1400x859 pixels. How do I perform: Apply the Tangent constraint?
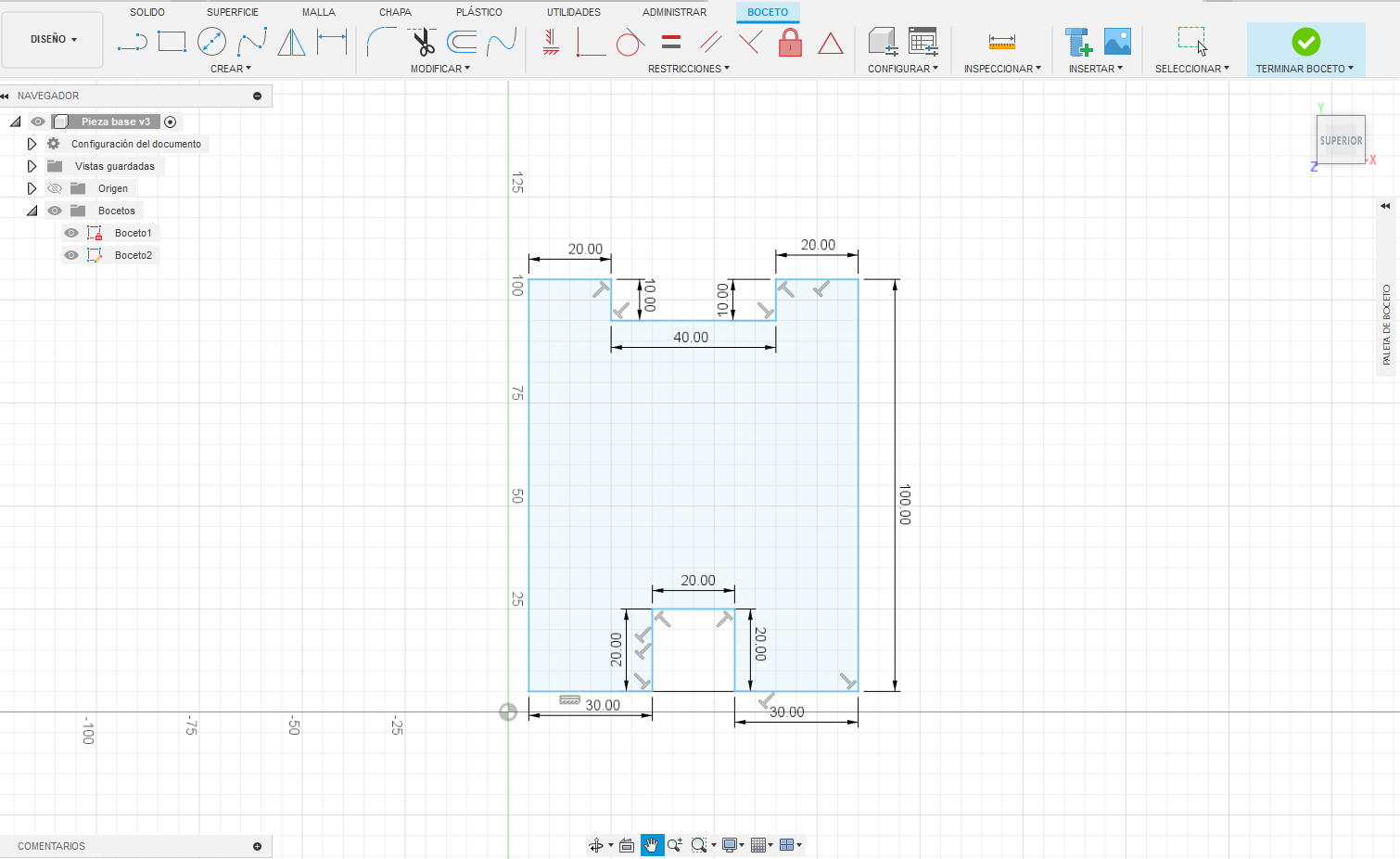(x=630, y=42)
